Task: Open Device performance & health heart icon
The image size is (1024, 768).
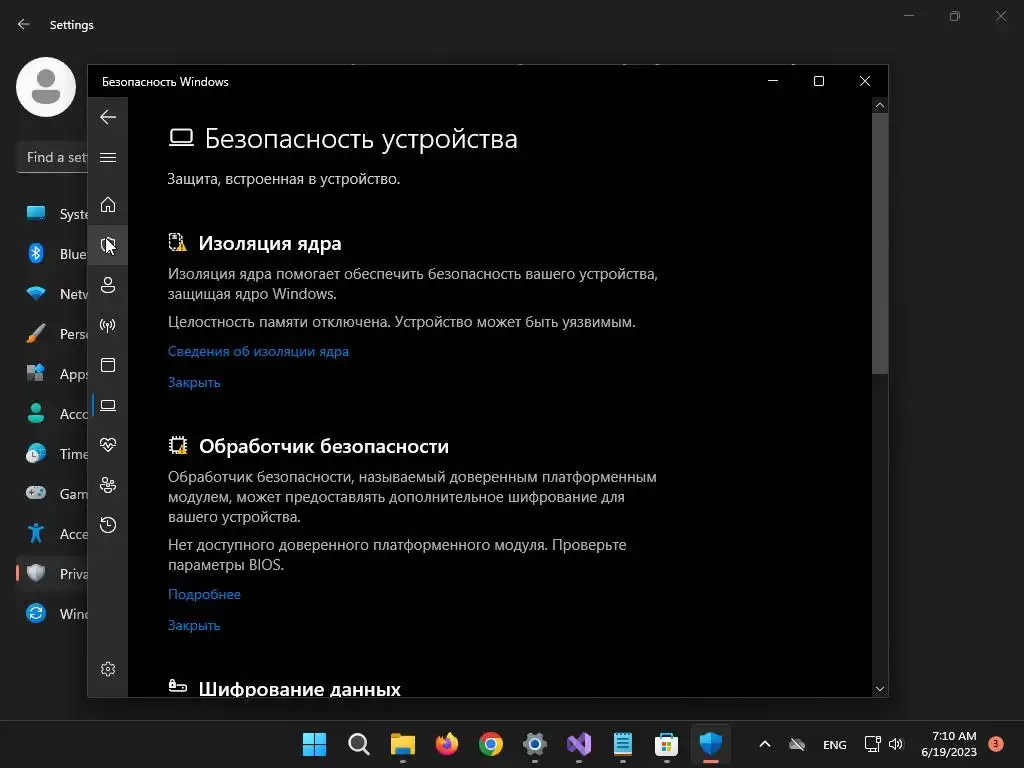Action: tap(108, 445)
